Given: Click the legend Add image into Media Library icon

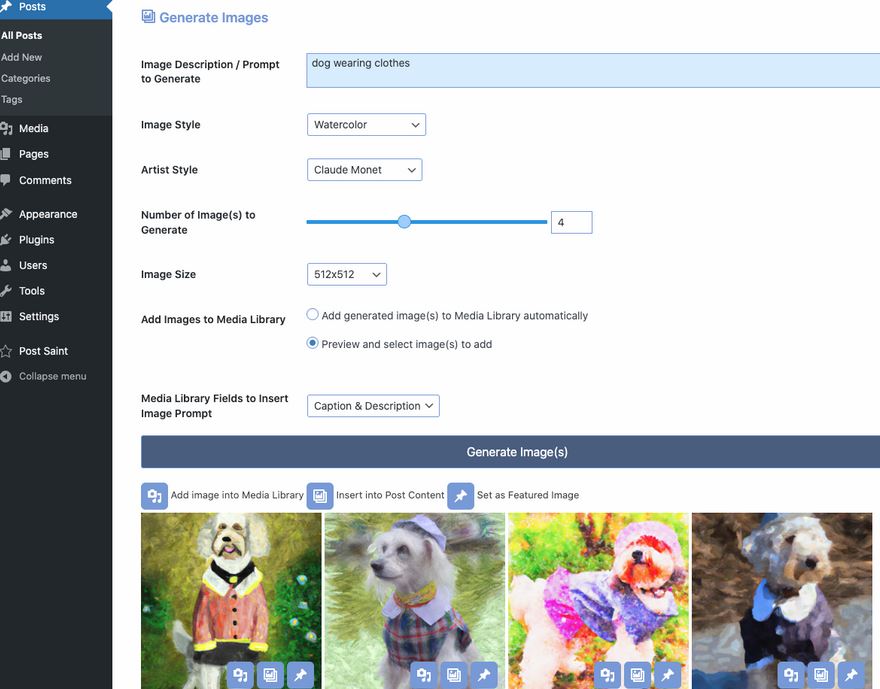Looking at the screenshot, I should click(154, 496).
